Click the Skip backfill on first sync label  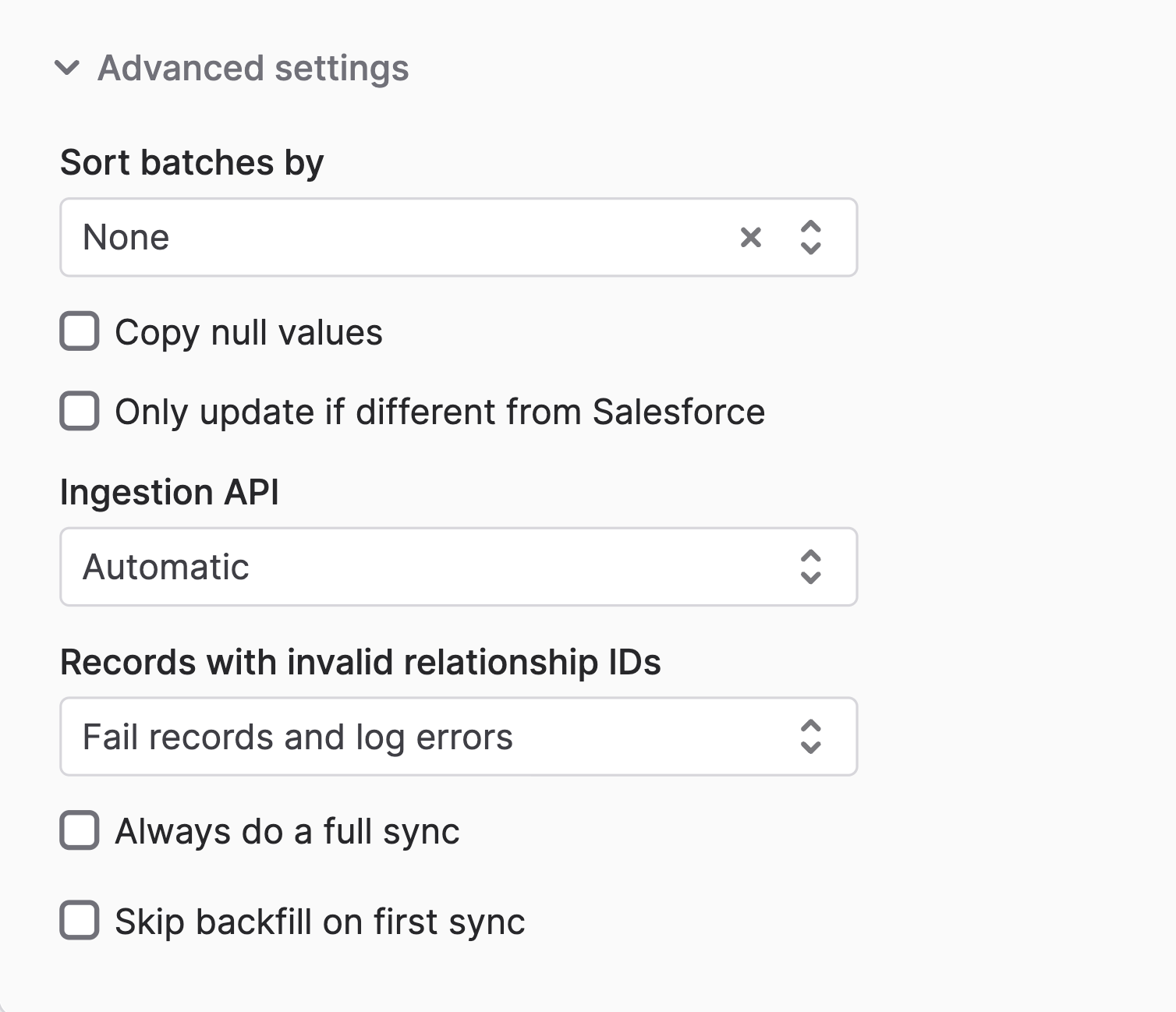click(x=320, y=922)
